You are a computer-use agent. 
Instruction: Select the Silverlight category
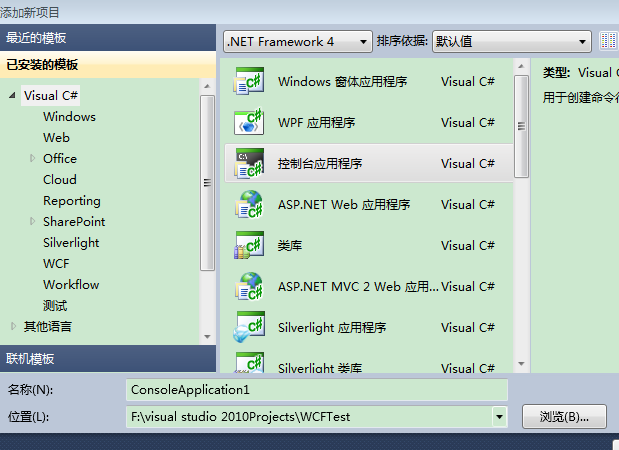pyautogui.click(x=71, y=242)
